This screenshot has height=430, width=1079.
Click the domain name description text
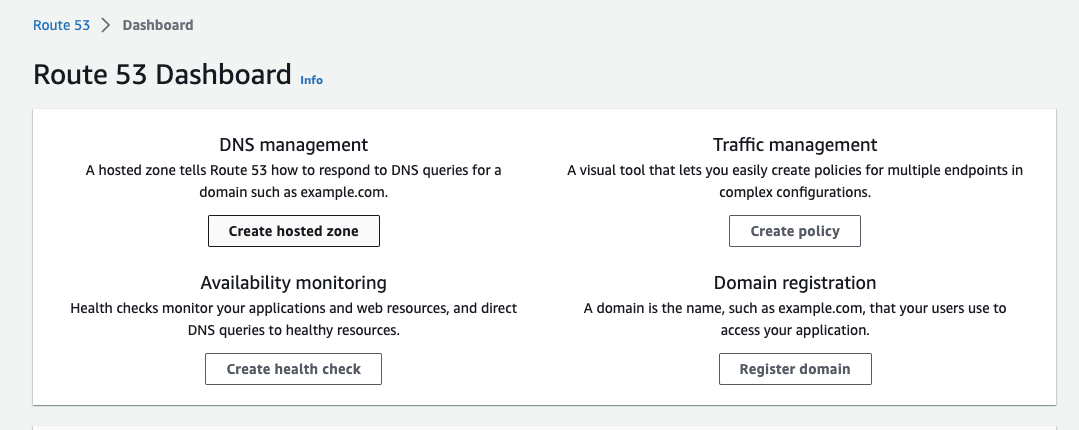(x=795, y=319)
